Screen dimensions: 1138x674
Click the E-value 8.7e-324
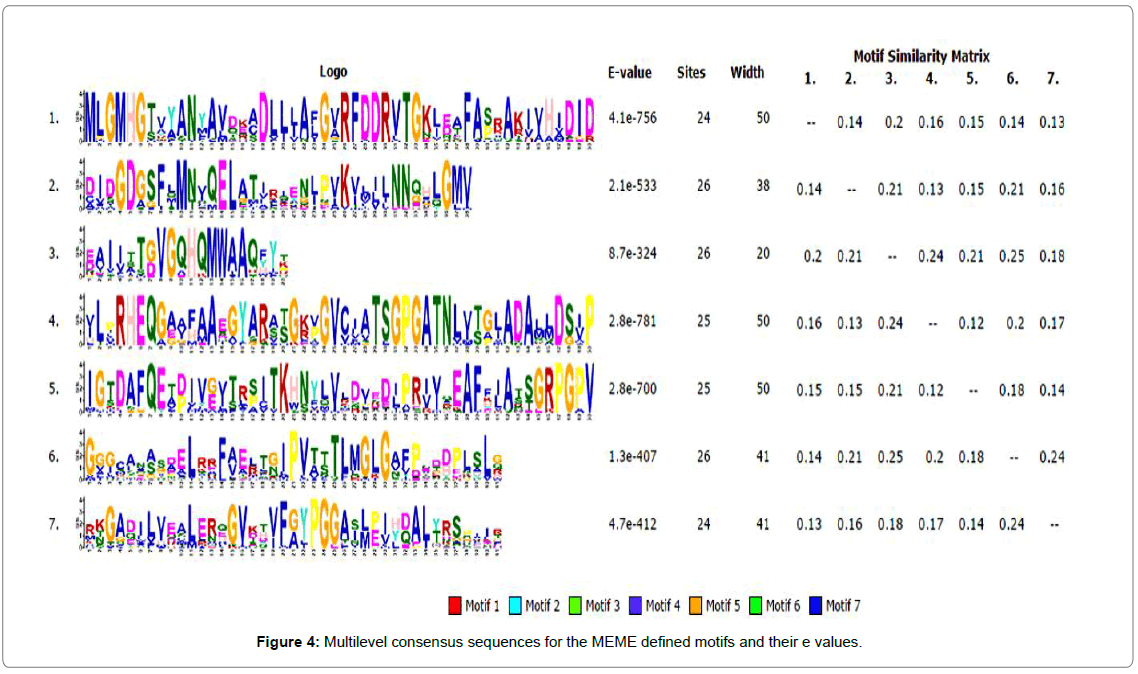coord(633,254)
